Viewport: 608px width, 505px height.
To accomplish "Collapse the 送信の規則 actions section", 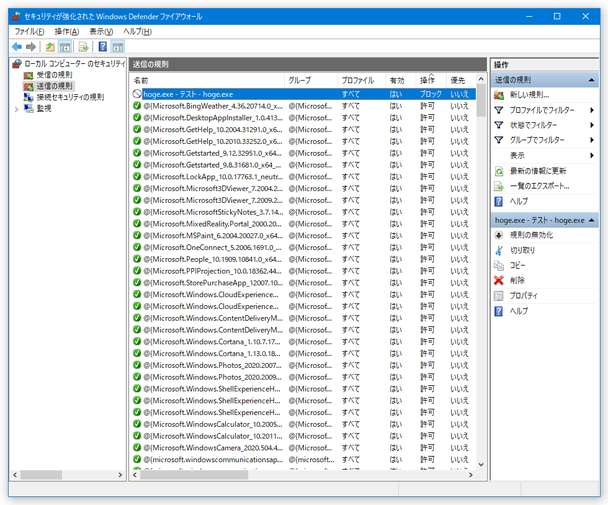I will [x=591, y=80].
